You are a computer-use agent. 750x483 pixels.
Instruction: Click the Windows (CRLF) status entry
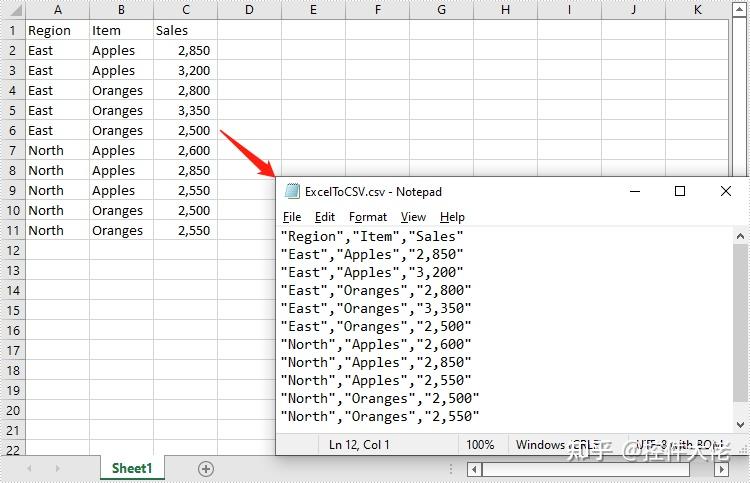(558, 445)
